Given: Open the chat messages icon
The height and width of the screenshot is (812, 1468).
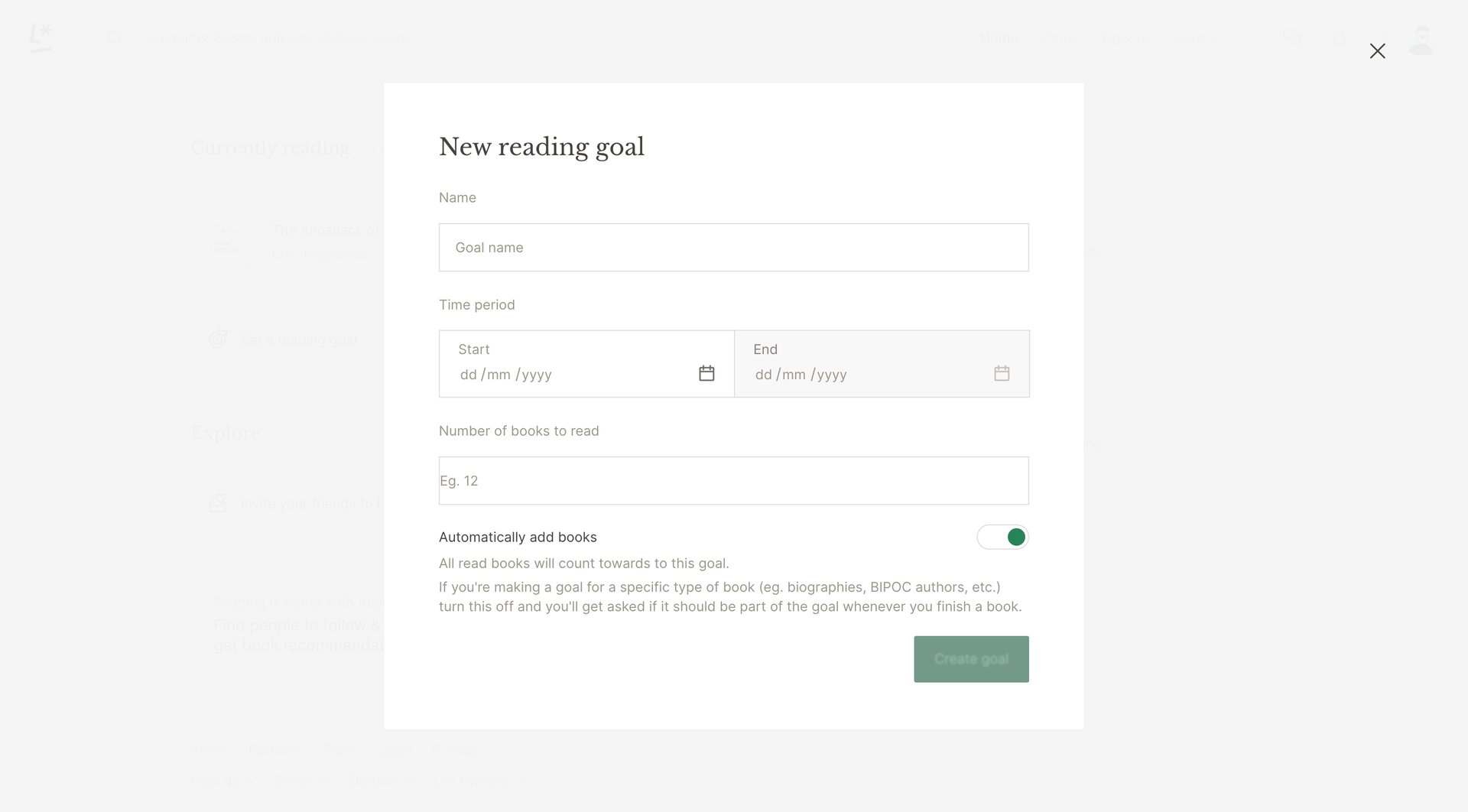Looking at the screenshot, I should 1291,37.
